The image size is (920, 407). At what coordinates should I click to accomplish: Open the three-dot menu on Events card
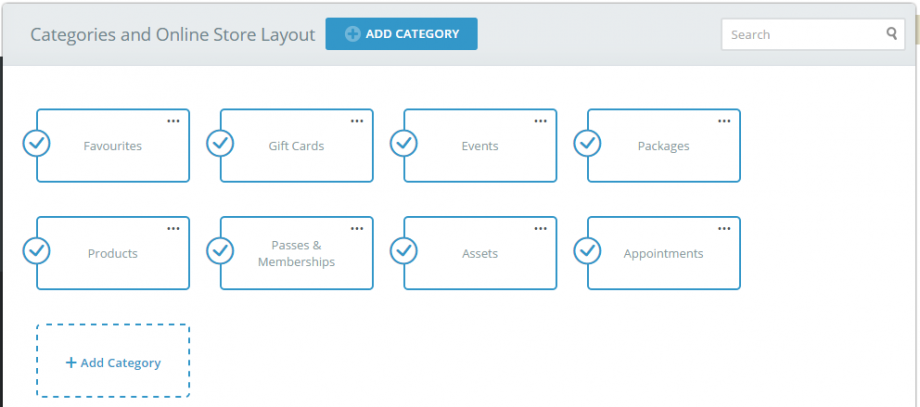click(x=540, y=121)
